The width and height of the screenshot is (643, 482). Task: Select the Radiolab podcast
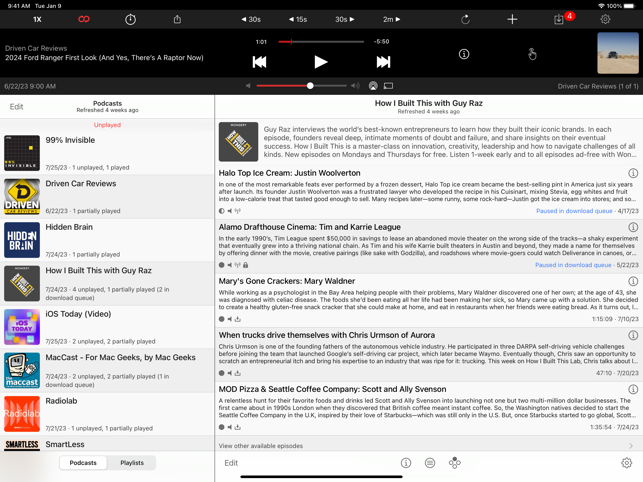[x=107, y=414]
